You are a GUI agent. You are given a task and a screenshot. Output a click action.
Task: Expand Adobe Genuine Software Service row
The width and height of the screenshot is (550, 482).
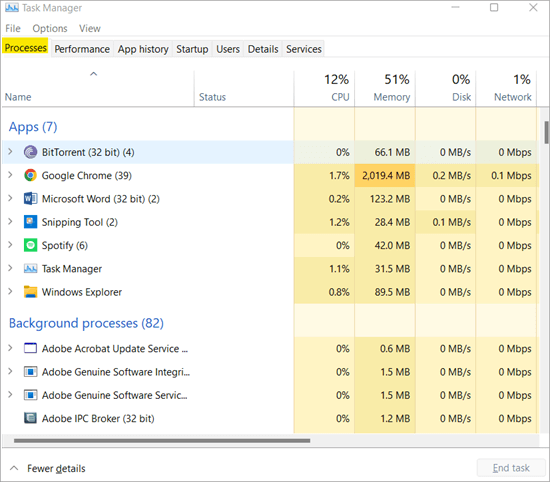click(10, 394)
